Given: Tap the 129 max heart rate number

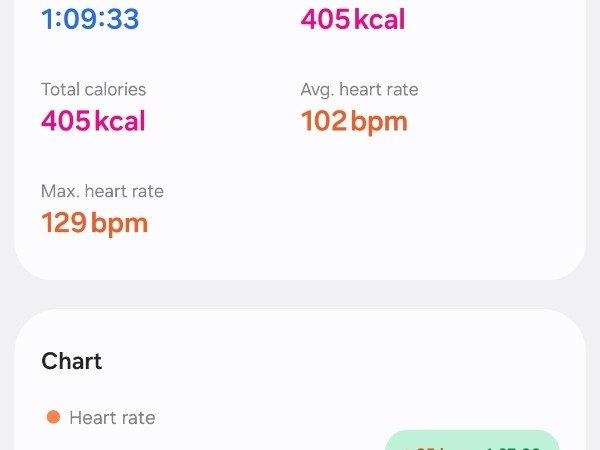Looking at the screenshot, I should (64, 222).
